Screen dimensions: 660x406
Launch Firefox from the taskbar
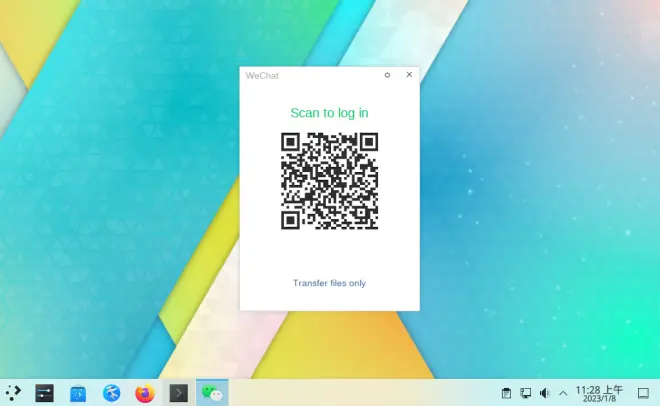coord(145,393)
